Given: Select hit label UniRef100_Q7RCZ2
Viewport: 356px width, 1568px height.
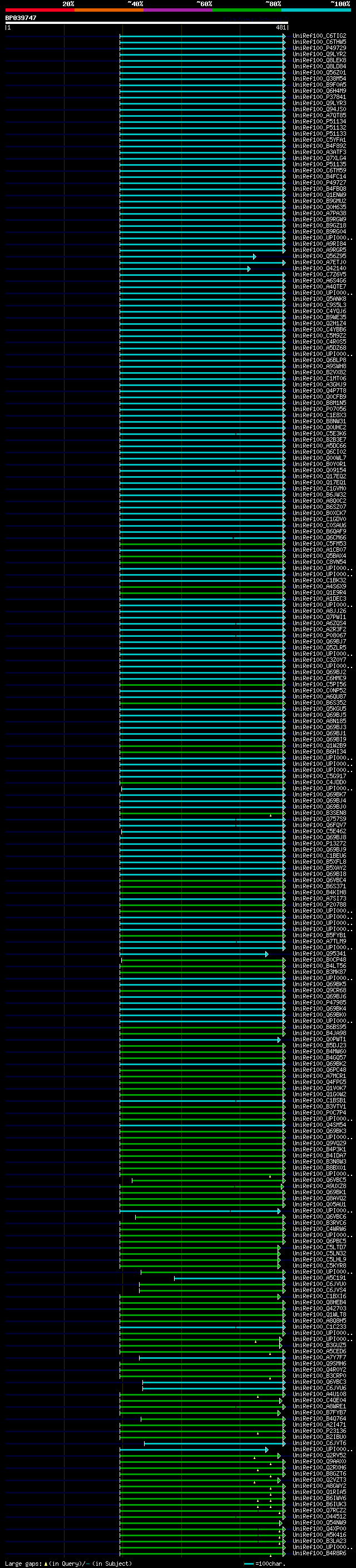Looking at the screenshot, I should [319, 1511].
